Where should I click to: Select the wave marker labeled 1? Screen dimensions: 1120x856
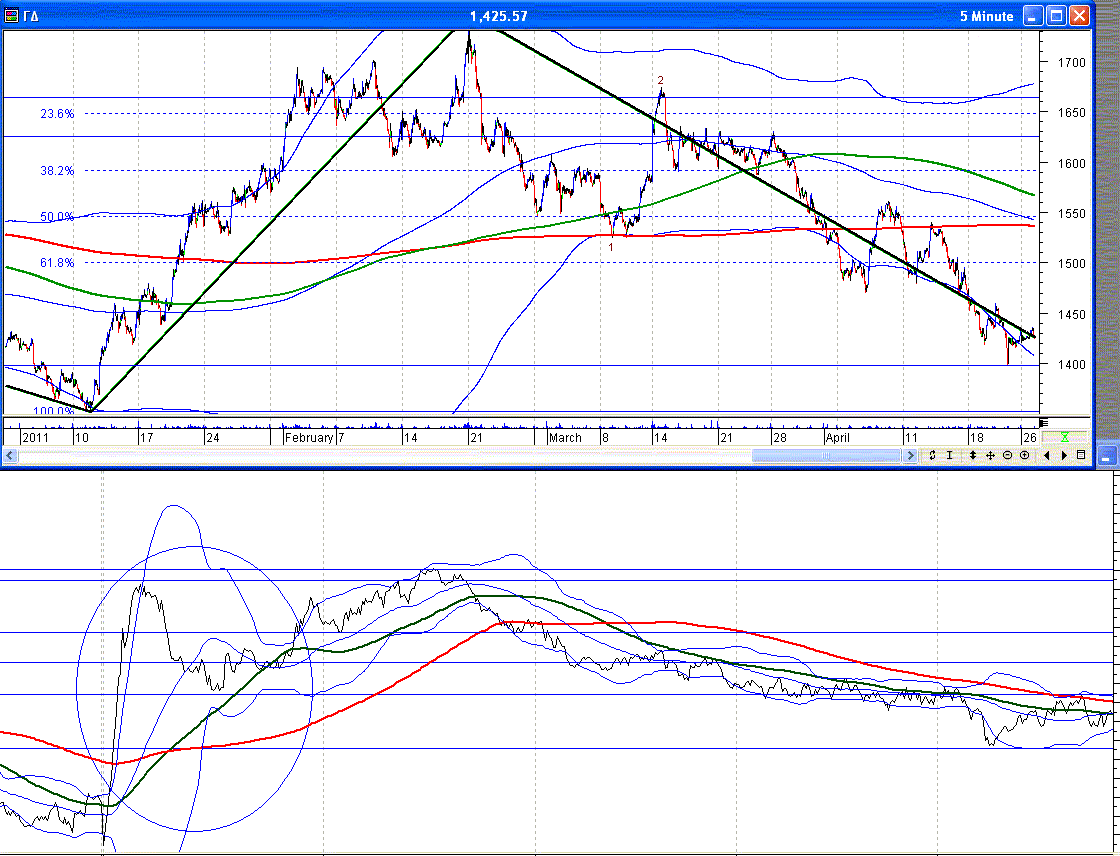pos(611,246)
